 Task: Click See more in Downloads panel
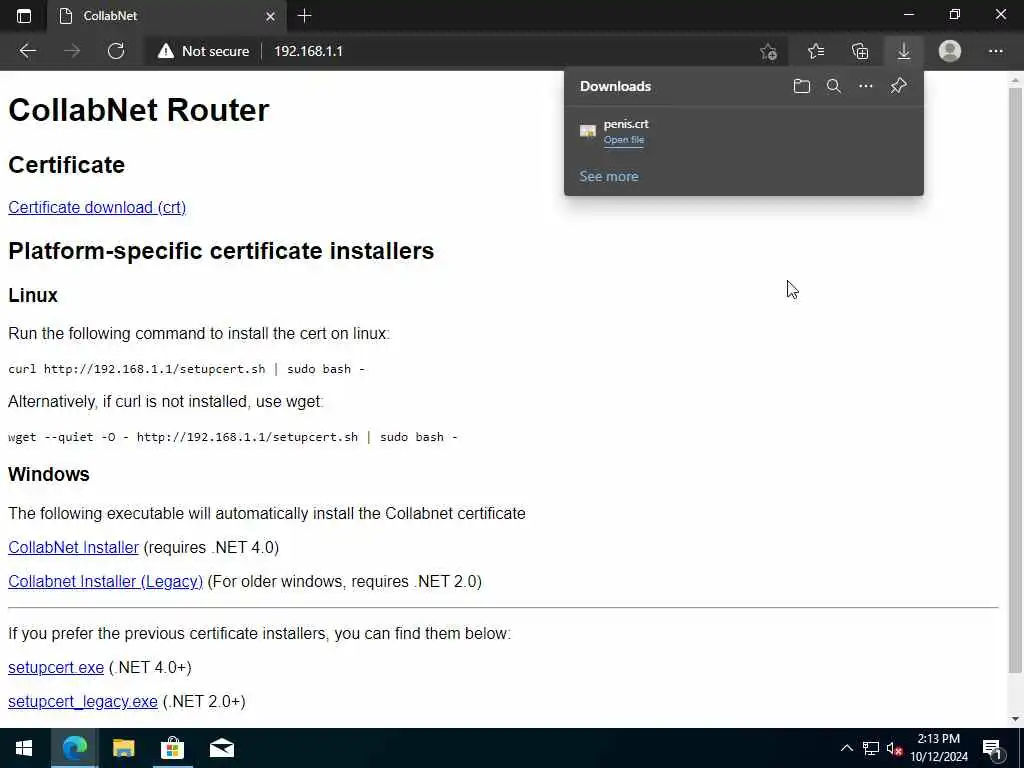(x=609, y=176)
